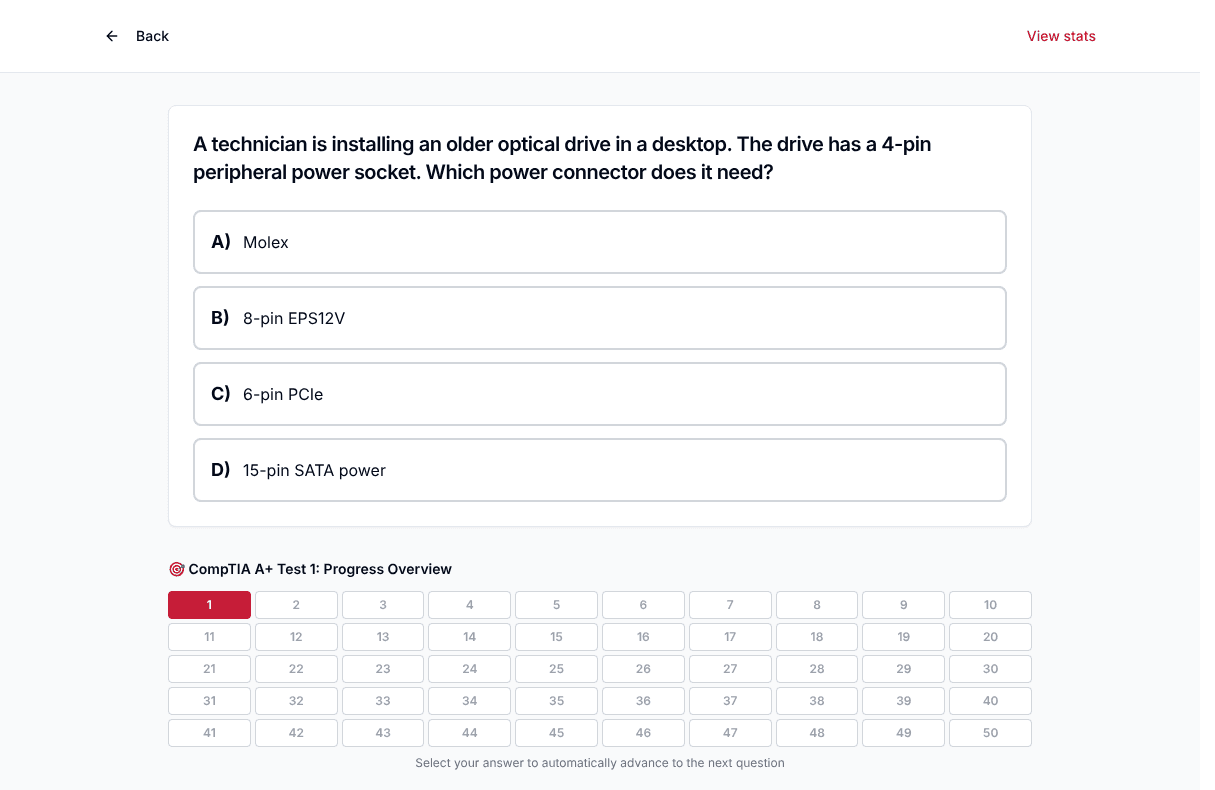1215x790 pixels.
Task: Navigate to question 15
Action: (556, 637)
